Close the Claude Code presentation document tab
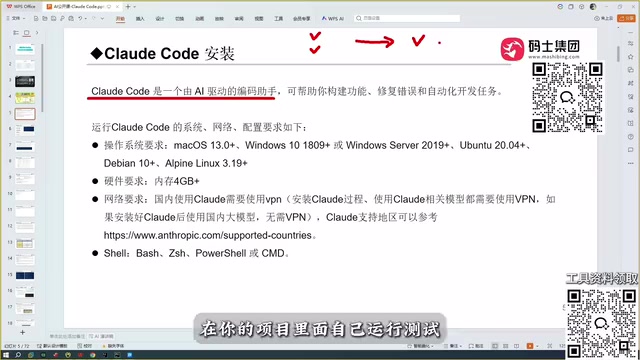 click(118, 7)
